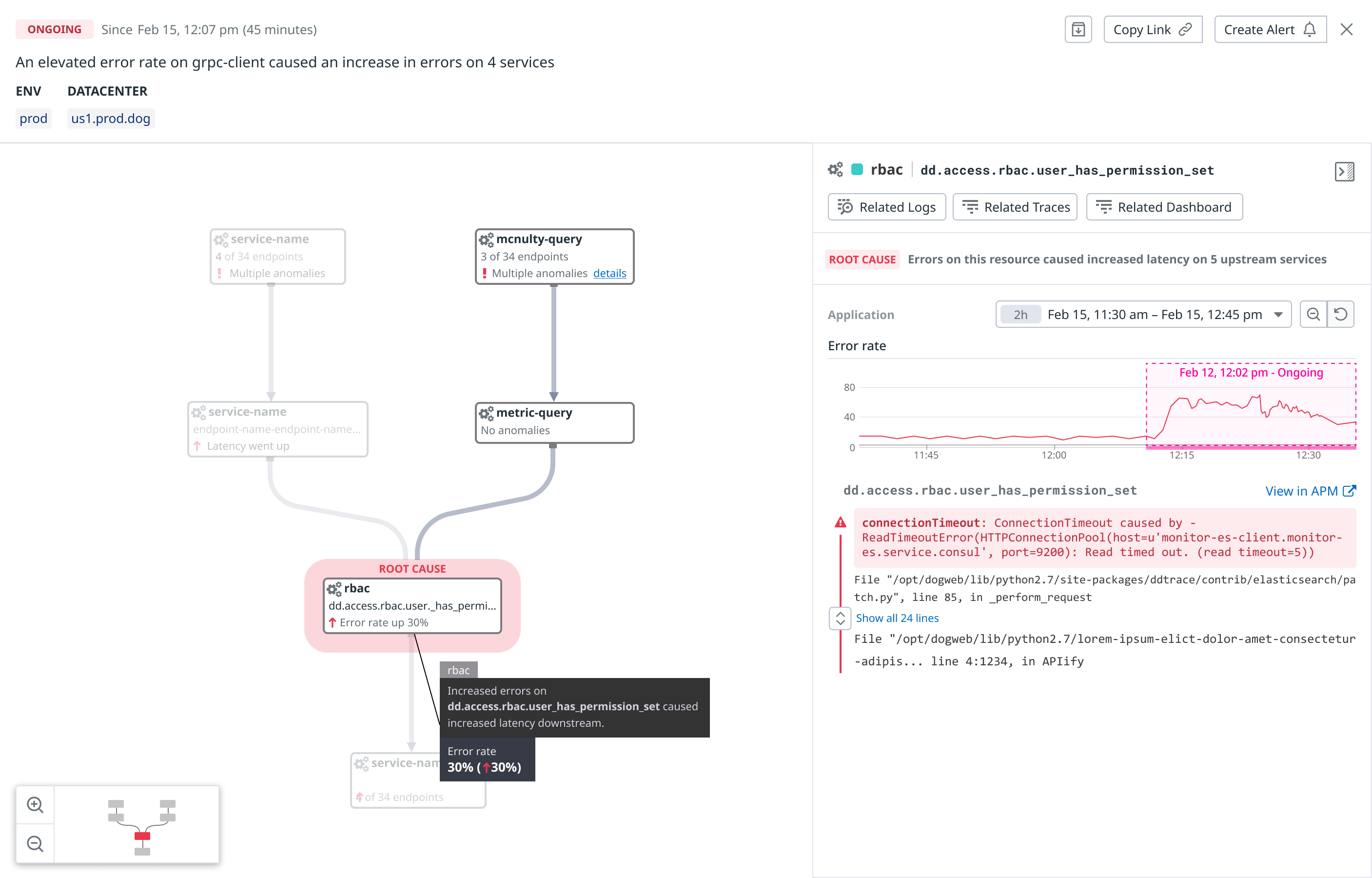This screenshot has height=878, width=1372.
Task: Open mcnulty-query anomalies details link
Action: (609, 273)
